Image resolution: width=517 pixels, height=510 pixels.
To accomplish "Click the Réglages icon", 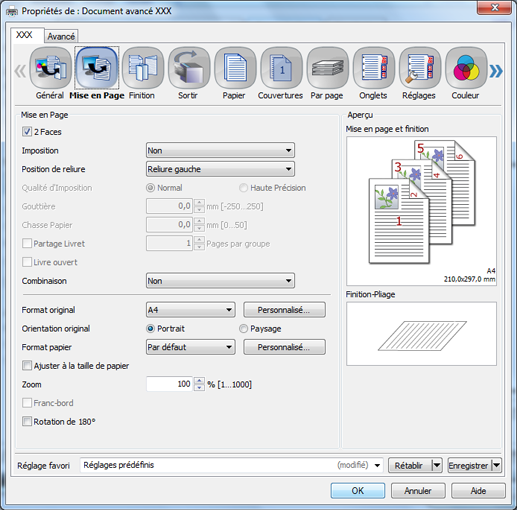I will pyautogui.click(x=420, y=68).
